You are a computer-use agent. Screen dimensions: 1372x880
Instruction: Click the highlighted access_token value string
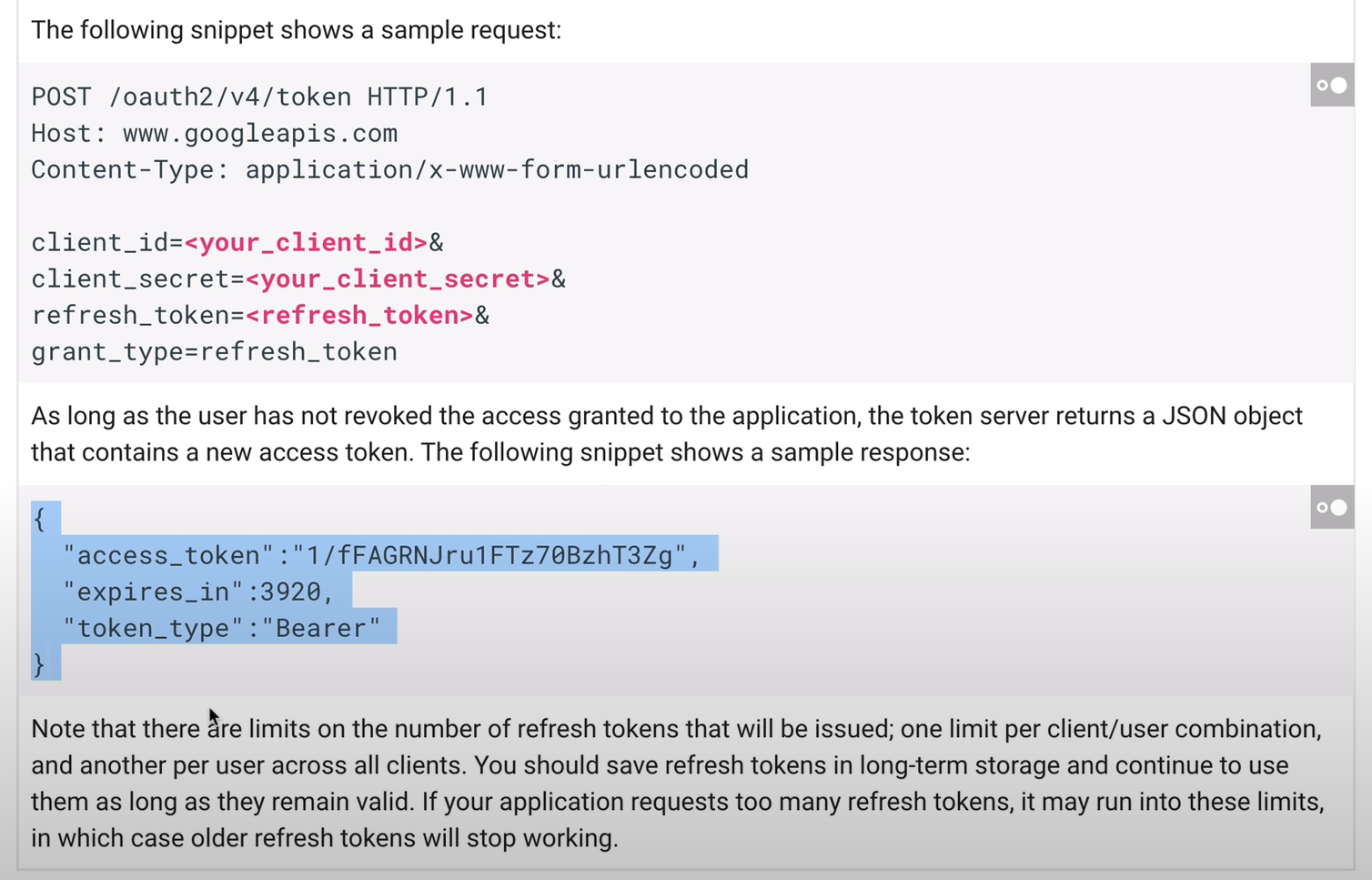489,556
